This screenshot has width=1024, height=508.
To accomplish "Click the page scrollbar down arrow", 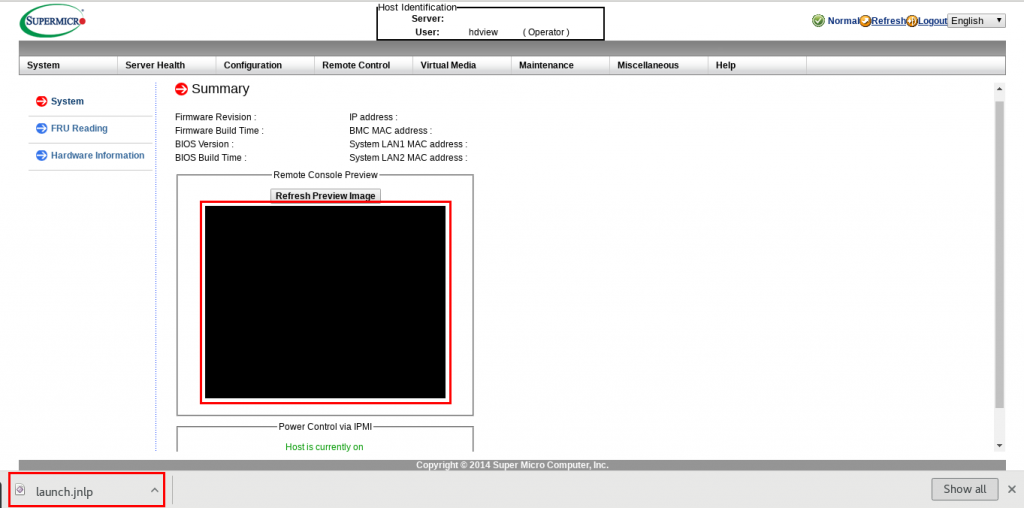I will click(x=999, y=445).
